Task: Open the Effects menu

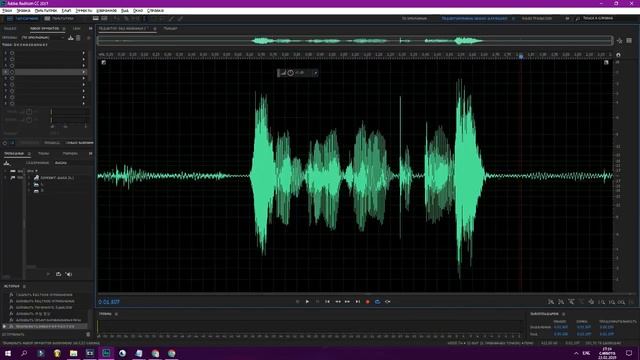Action: pyautogui.click(x=84, y=11)
